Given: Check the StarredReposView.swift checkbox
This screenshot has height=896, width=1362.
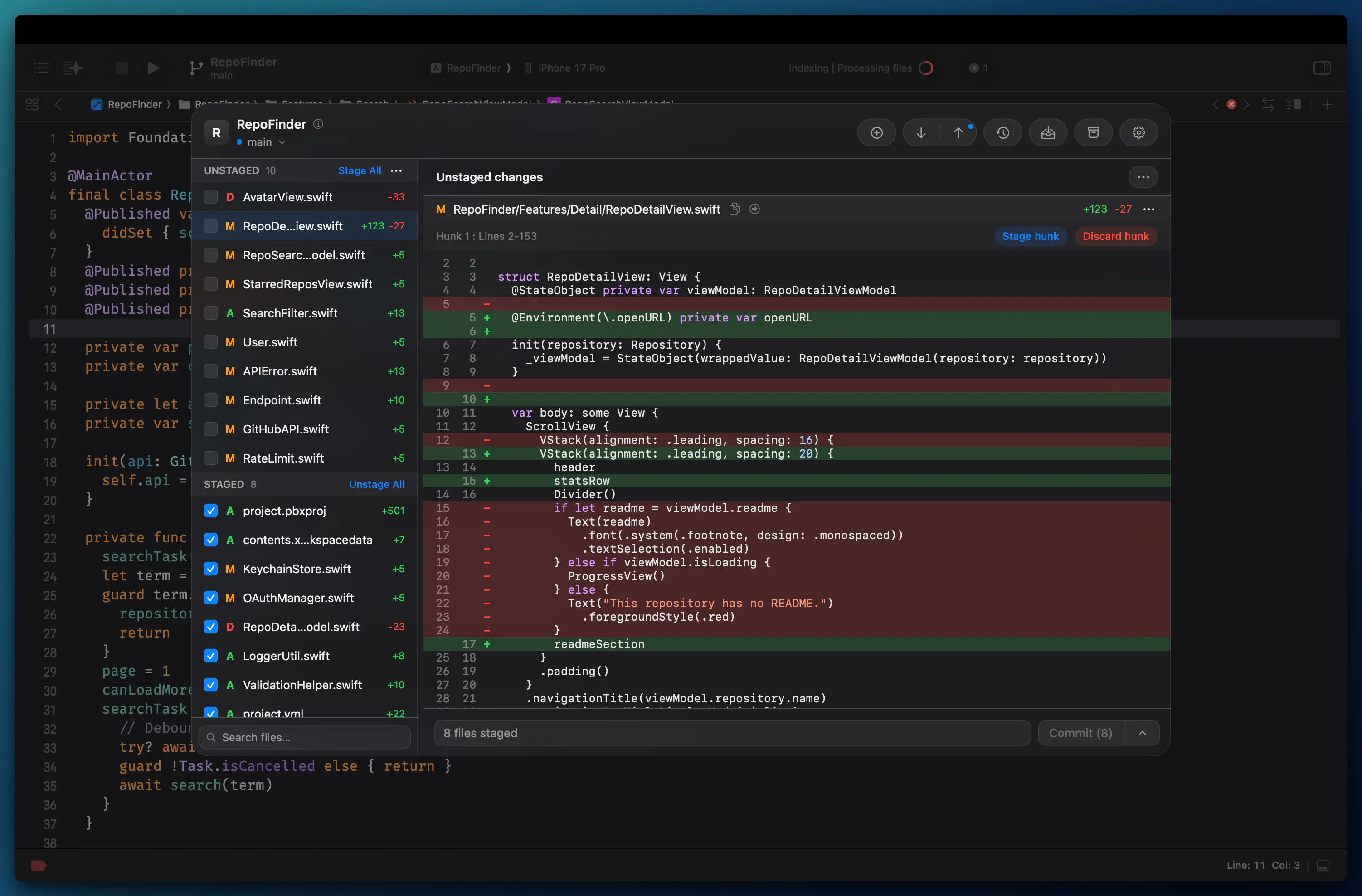Looking at the screenshot, I should click(x=210, y=284).
